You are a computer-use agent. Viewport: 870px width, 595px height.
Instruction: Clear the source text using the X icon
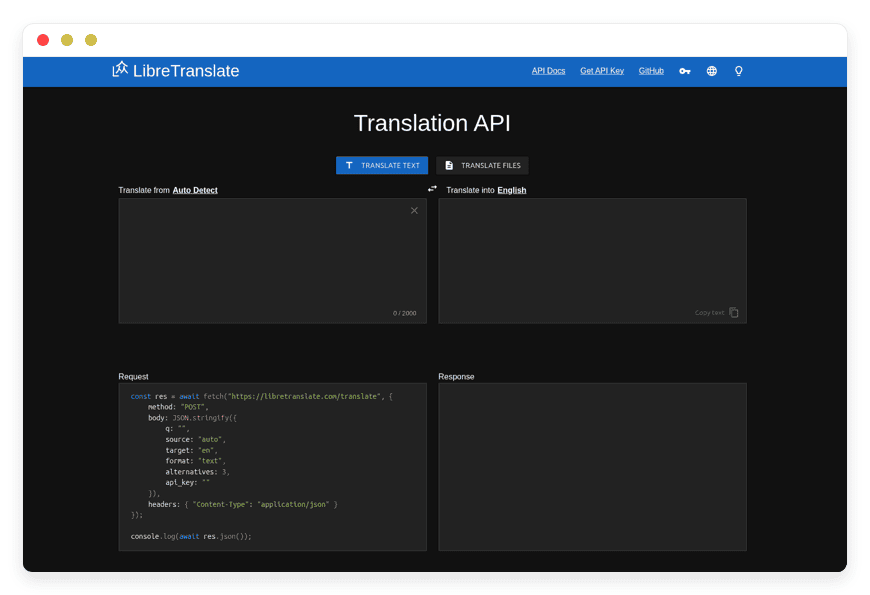click(414, 210)
